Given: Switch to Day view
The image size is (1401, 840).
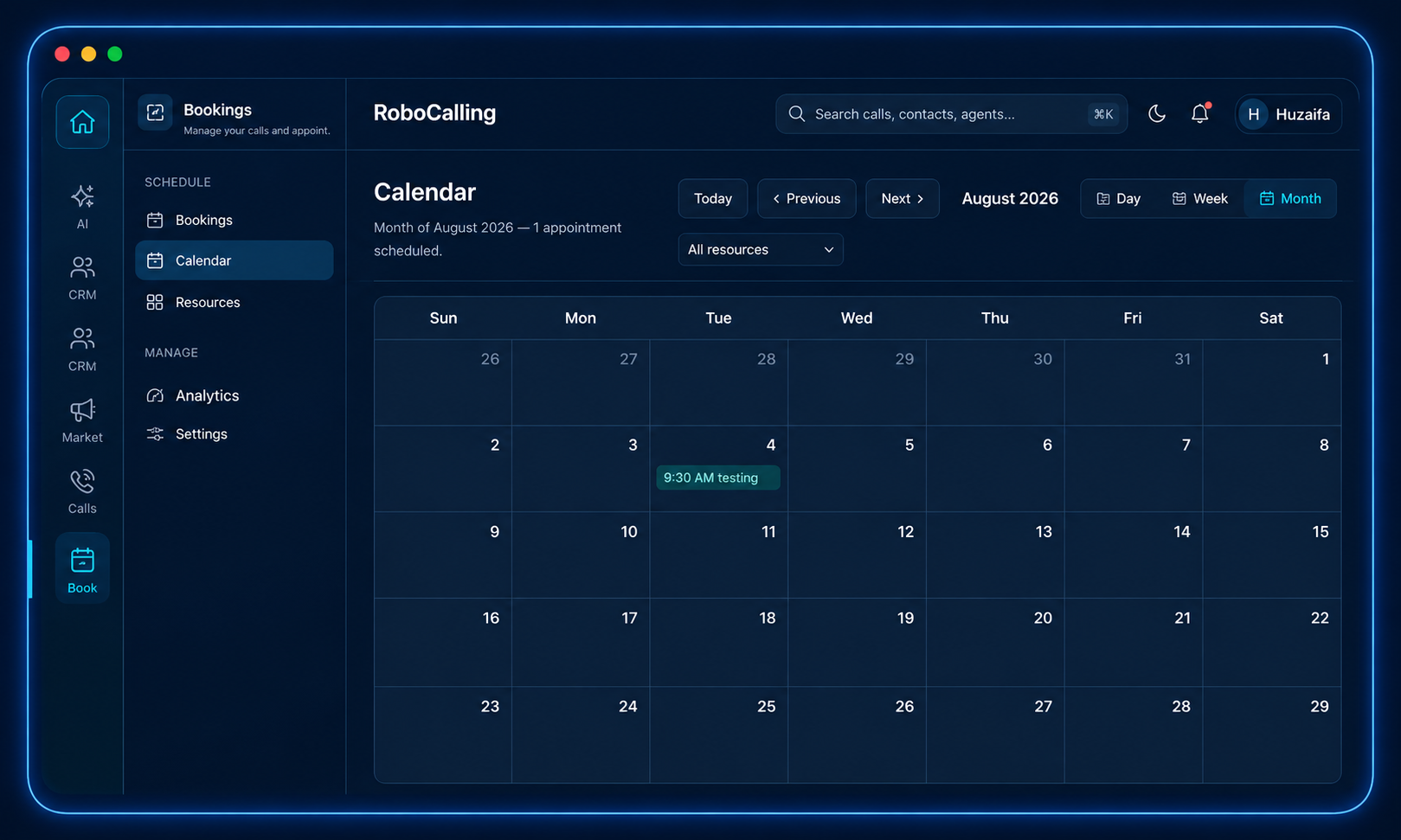Looking at the screenshot, I should [x=1119, y=199].
